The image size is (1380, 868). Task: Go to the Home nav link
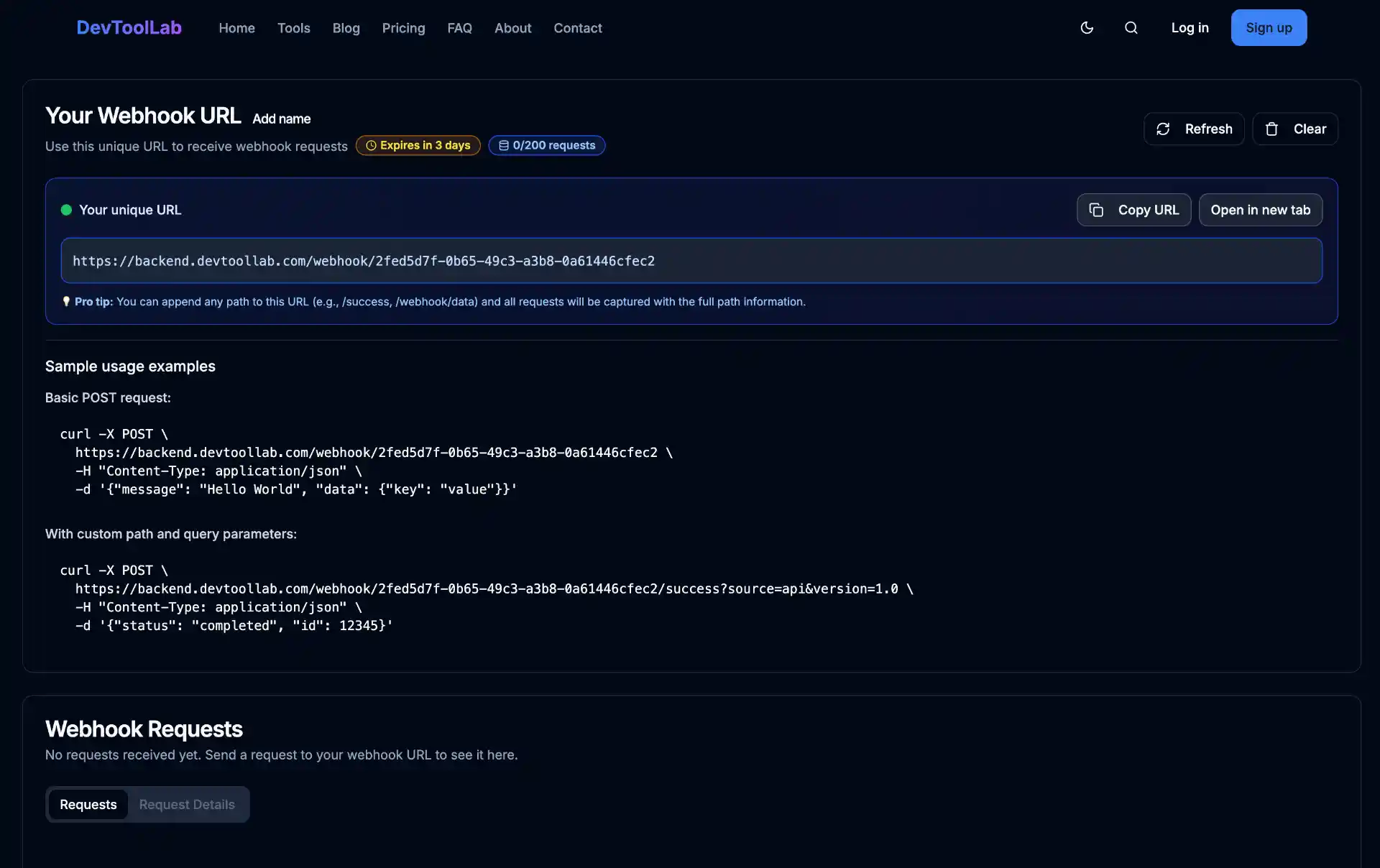(x=236, y=28)
